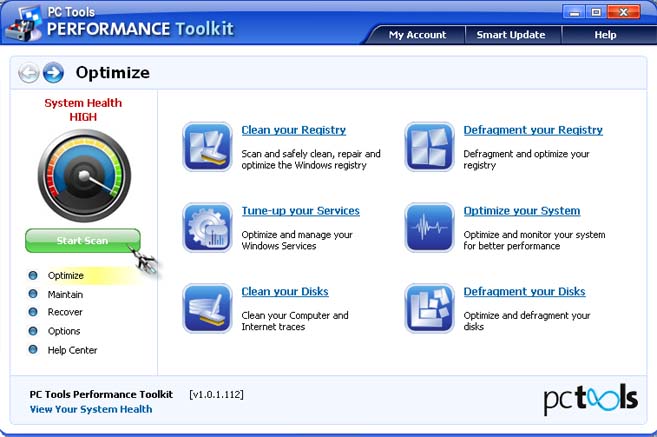The height and width of the screenshot is (437, 657).
Task: Click the 'Optimize and manage your Windows Services' text
Action: (297, 240)
